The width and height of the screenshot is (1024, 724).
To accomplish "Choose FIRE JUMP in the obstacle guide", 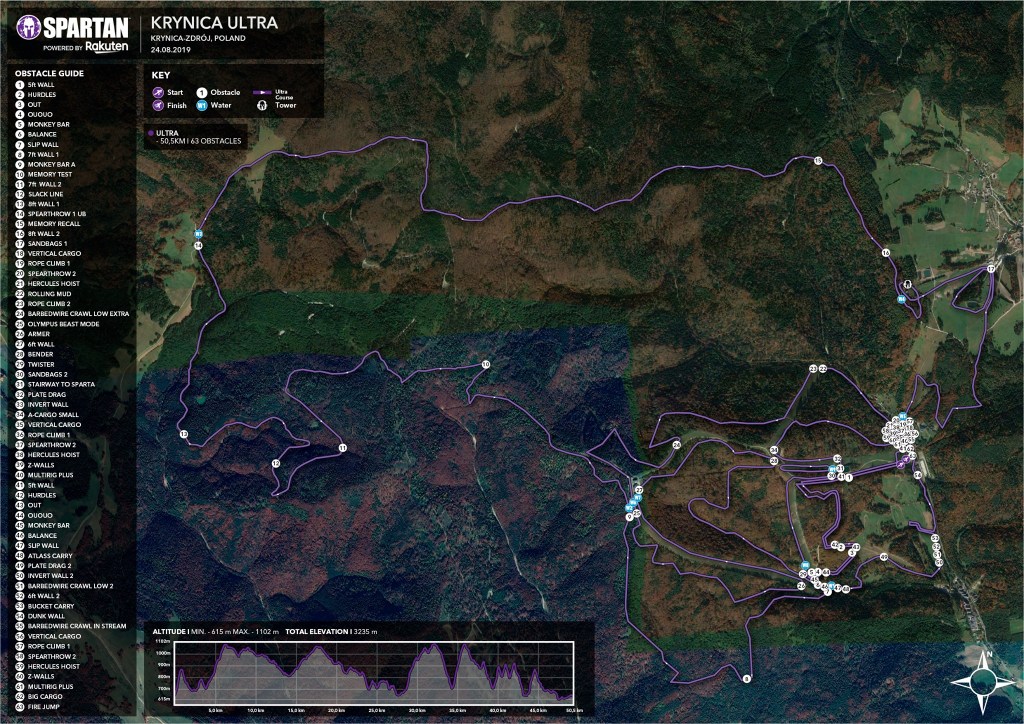I will pyautogui.click(x=44, y=707).
